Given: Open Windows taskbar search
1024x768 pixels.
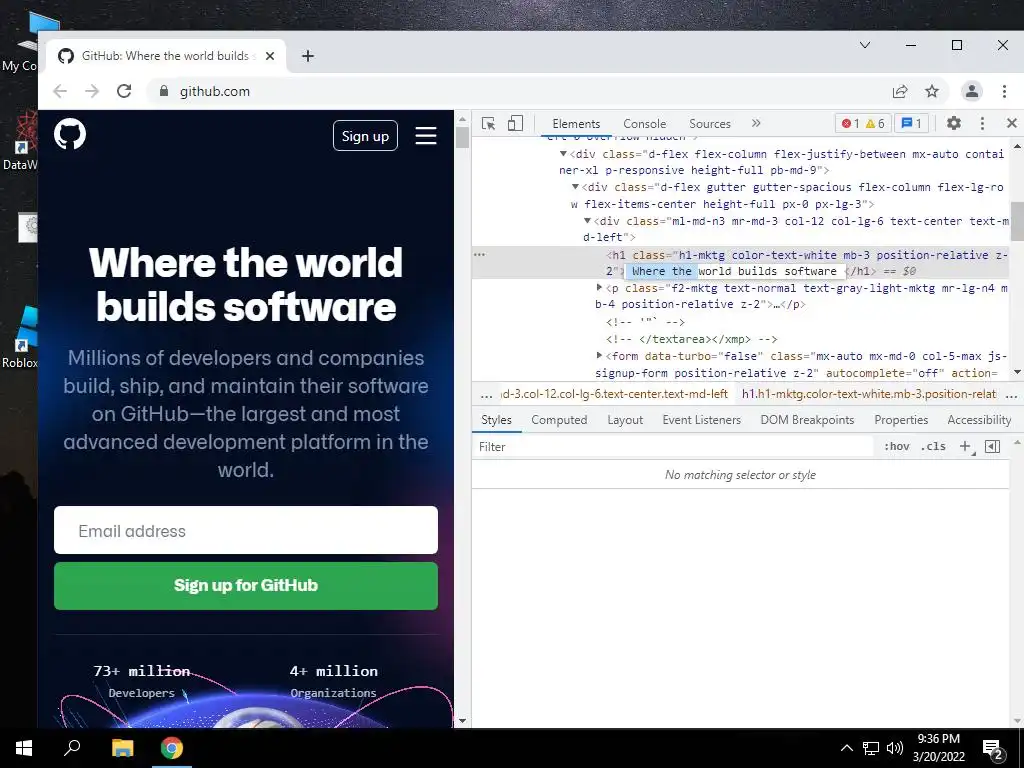Looking at the screenshot, I should coord(72,748).
